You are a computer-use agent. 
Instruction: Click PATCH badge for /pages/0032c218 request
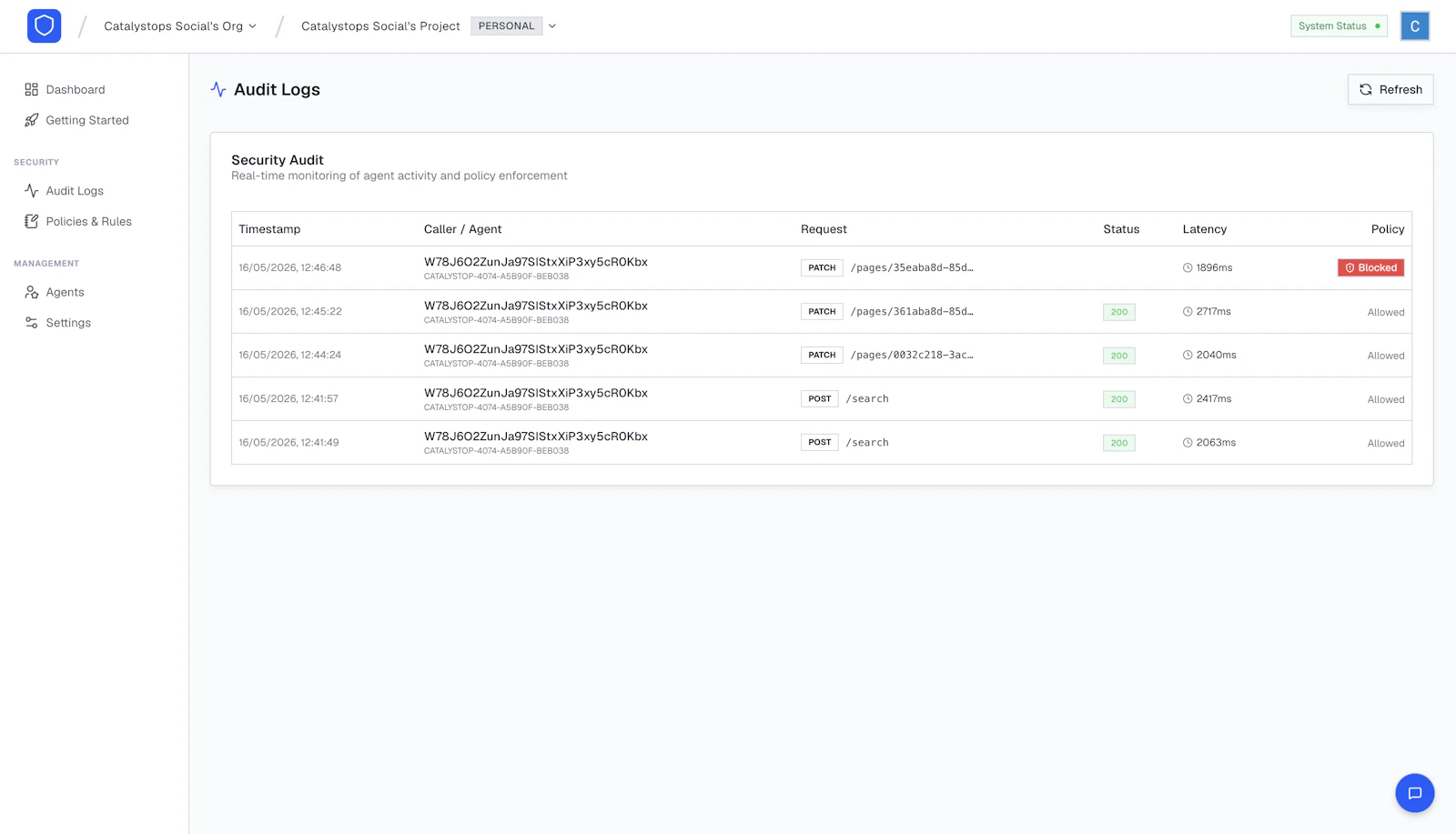coord(822,355)
